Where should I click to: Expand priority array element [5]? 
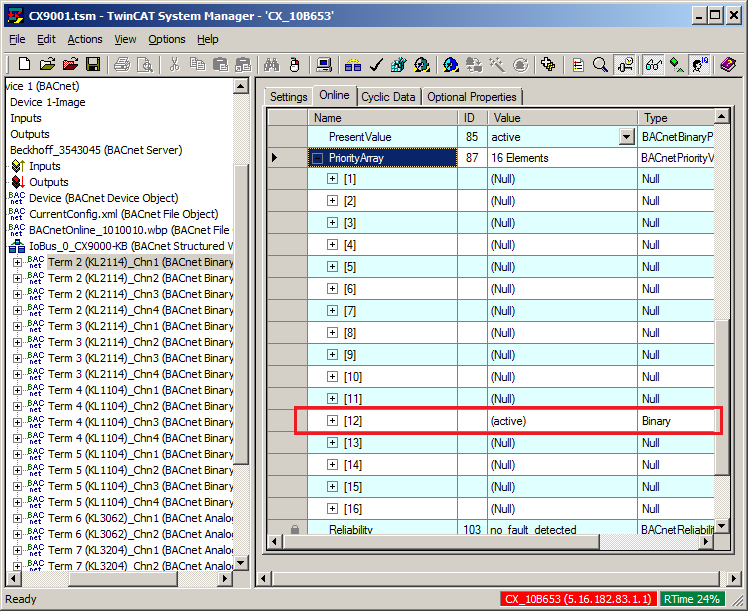[x=332, y=267]
